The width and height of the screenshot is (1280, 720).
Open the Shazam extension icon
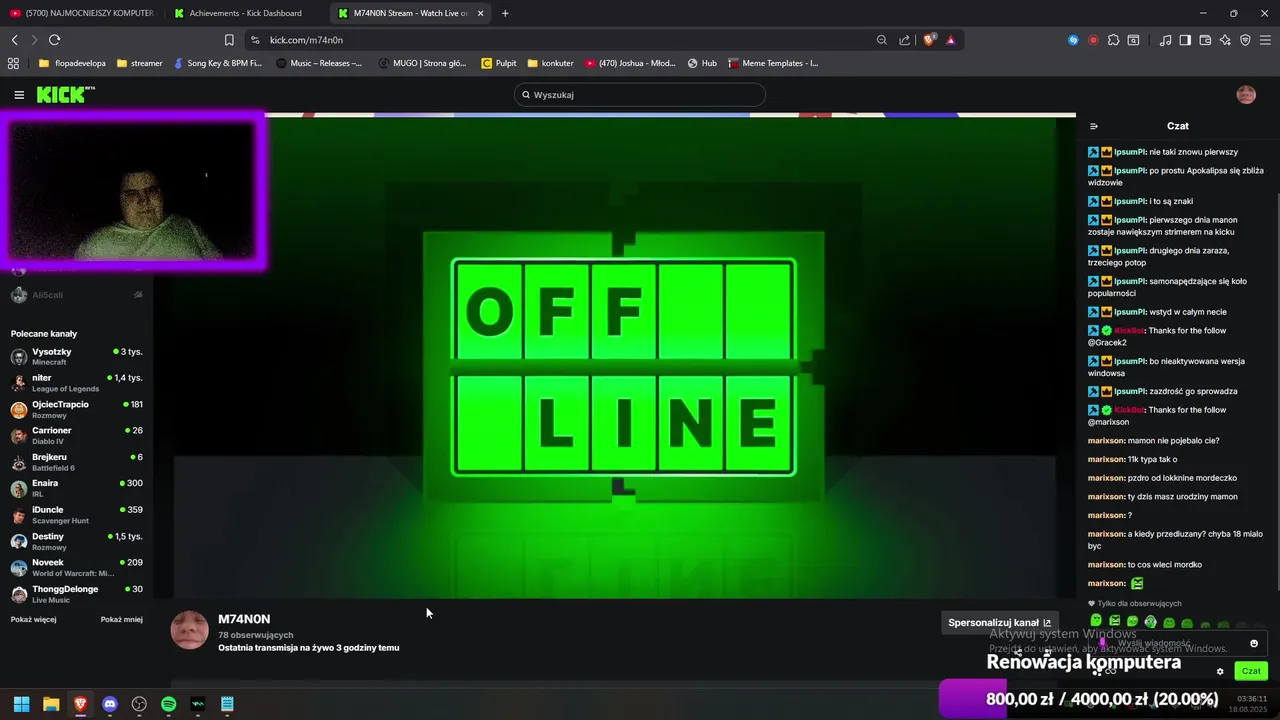coord(1073,40)
